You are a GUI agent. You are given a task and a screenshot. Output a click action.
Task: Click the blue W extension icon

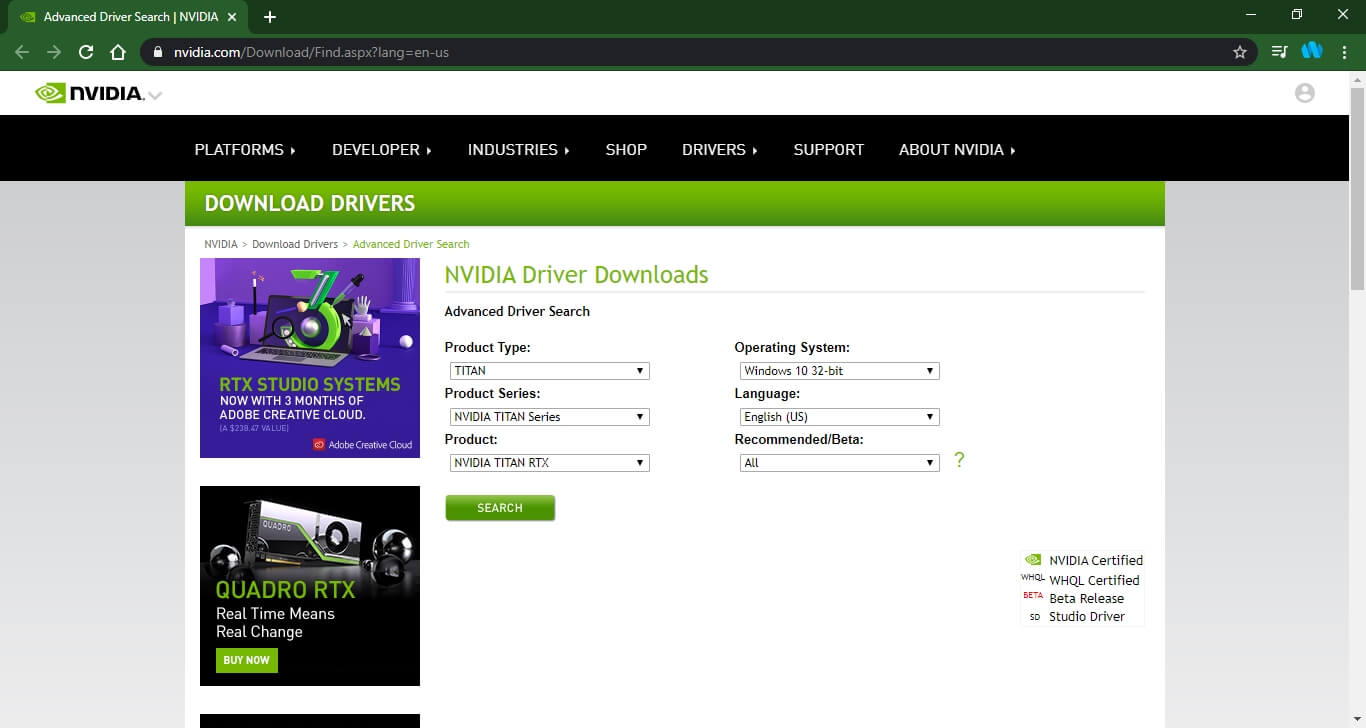pos(1312,50)
